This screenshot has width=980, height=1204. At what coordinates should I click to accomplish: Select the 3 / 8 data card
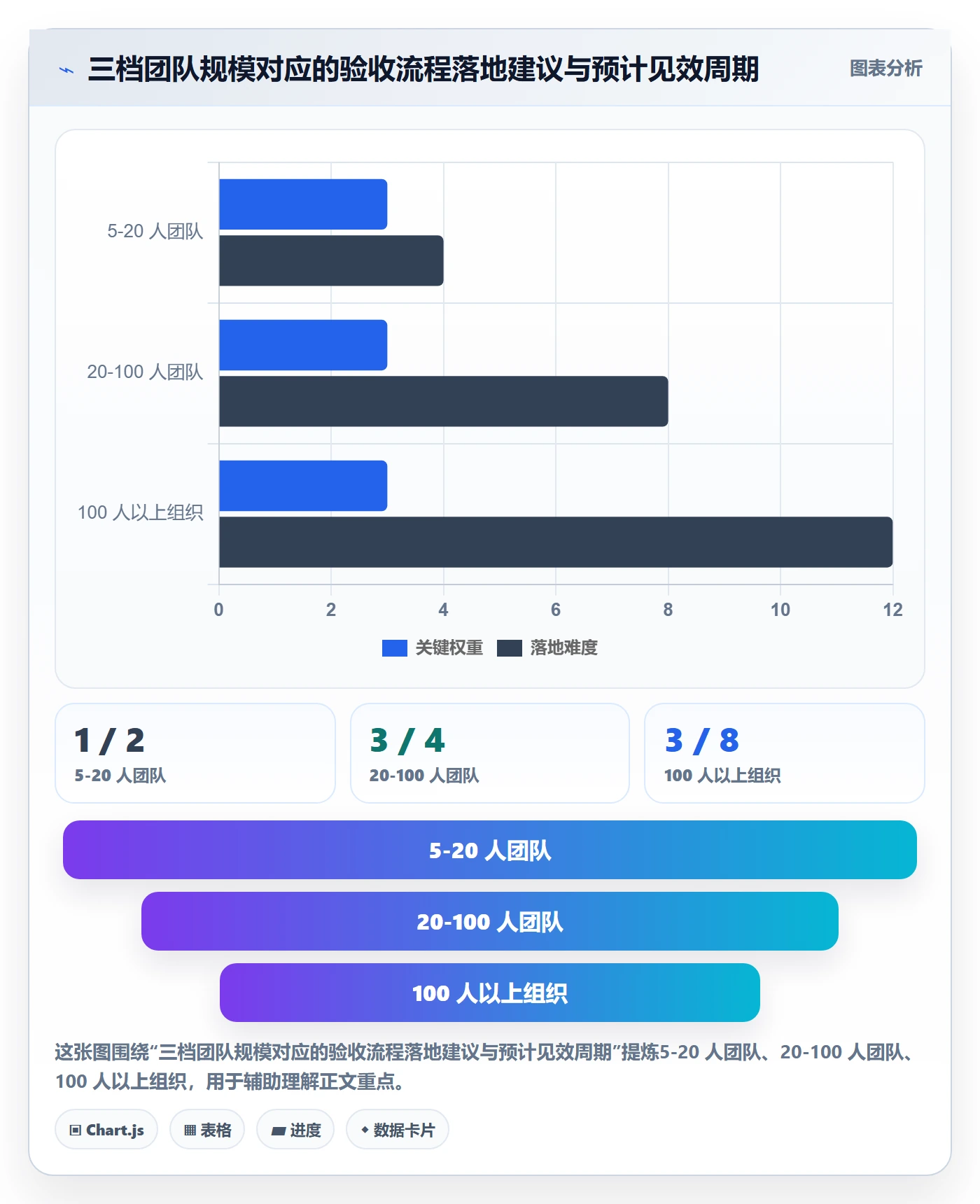point(785,753)
